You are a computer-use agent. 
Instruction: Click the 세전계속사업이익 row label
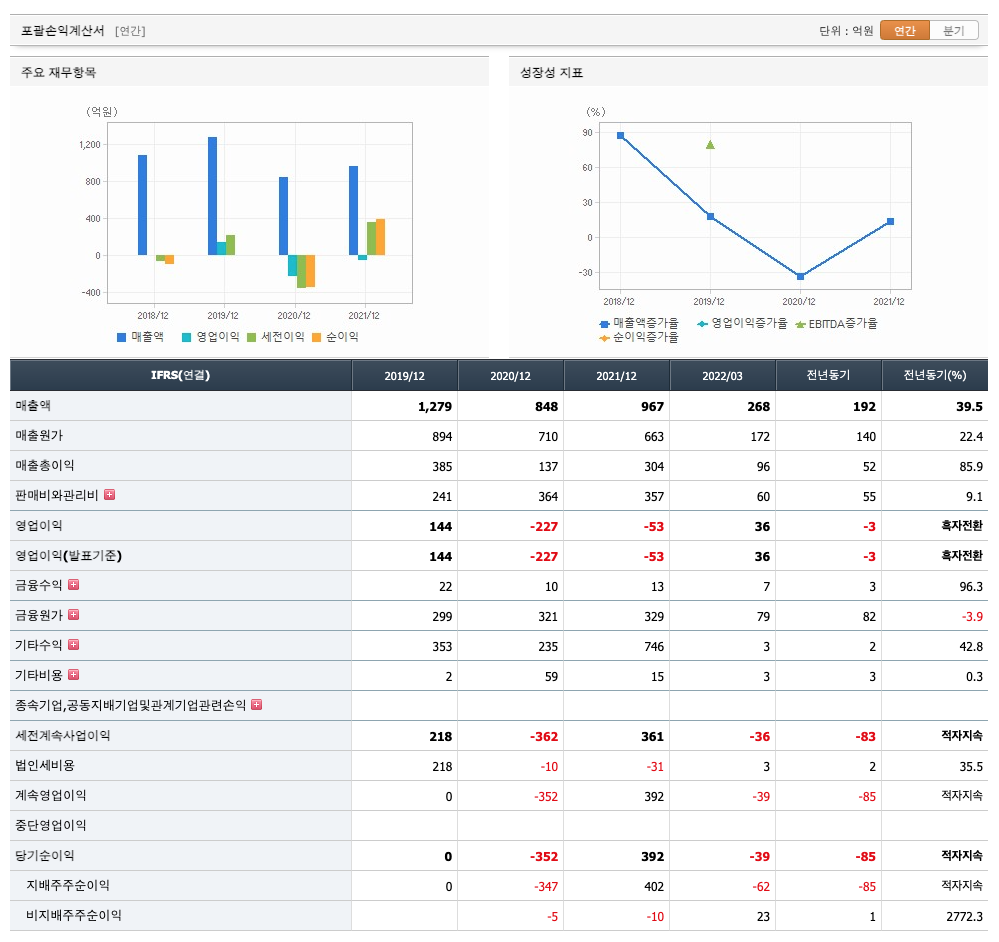click(x=62, y=735)
